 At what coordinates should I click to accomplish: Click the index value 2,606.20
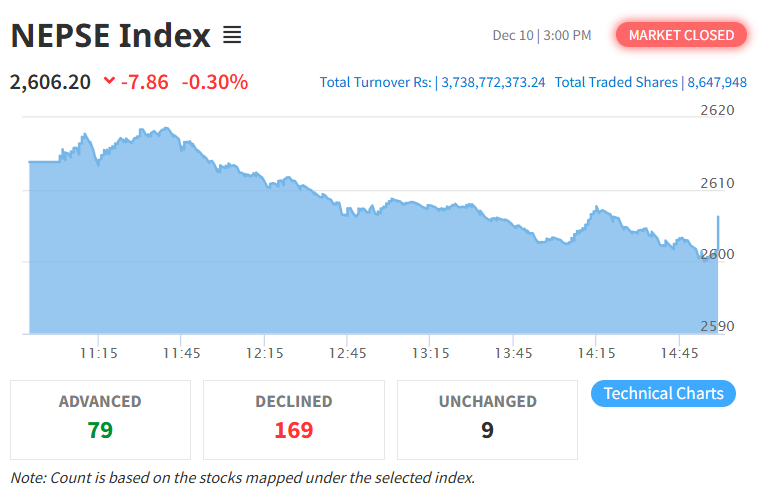coord(50,82)
